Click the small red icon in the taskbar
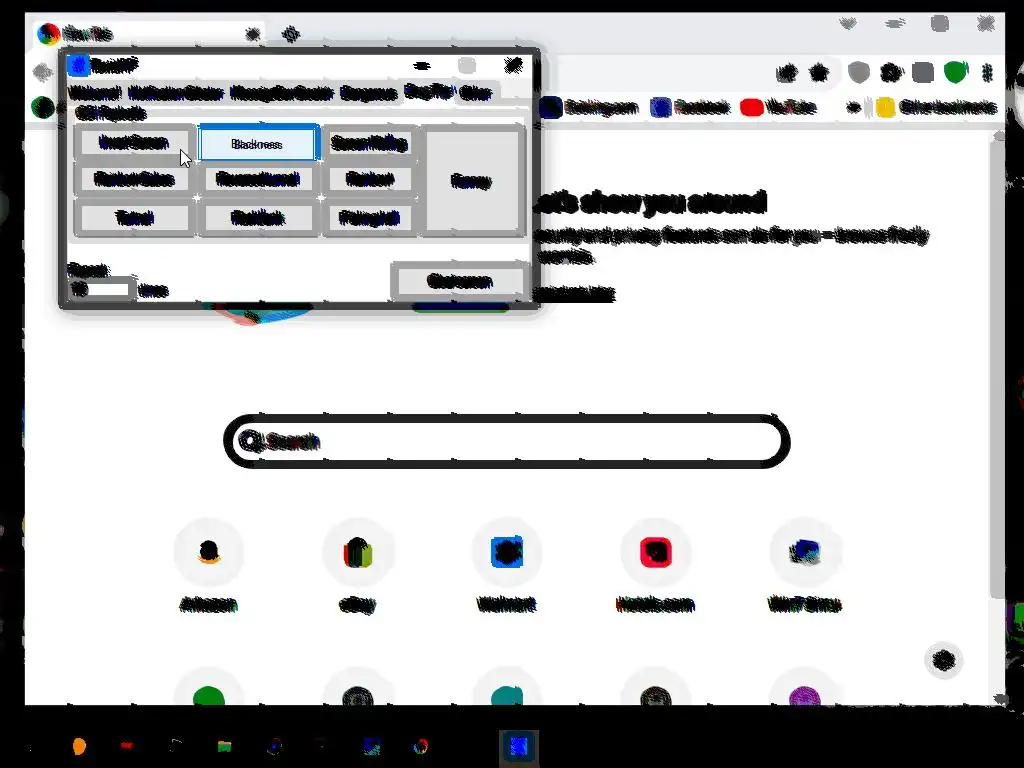This screenshot has width=1024, height=768. point(127,745)
